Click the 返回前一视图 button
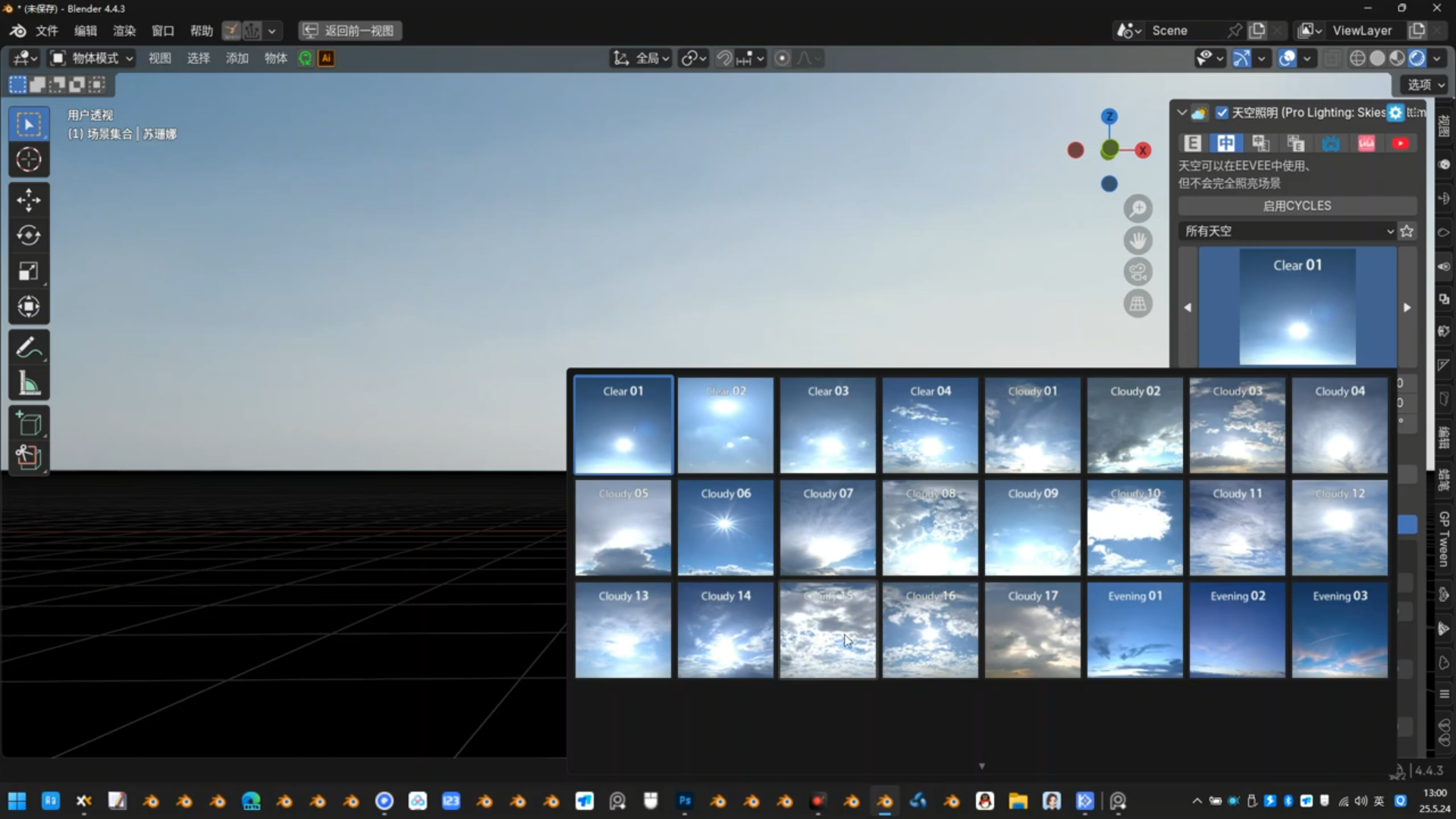1456x819 pixels. [350, 31]
